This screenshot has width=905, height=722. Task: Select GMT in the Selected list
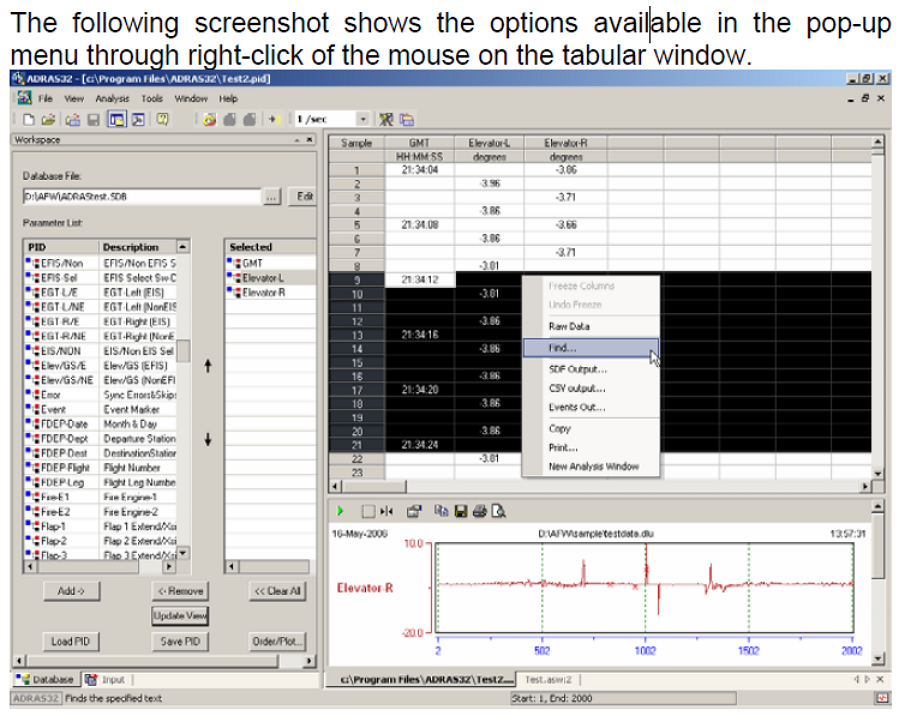pyautogui.click(x=270, y=263)
